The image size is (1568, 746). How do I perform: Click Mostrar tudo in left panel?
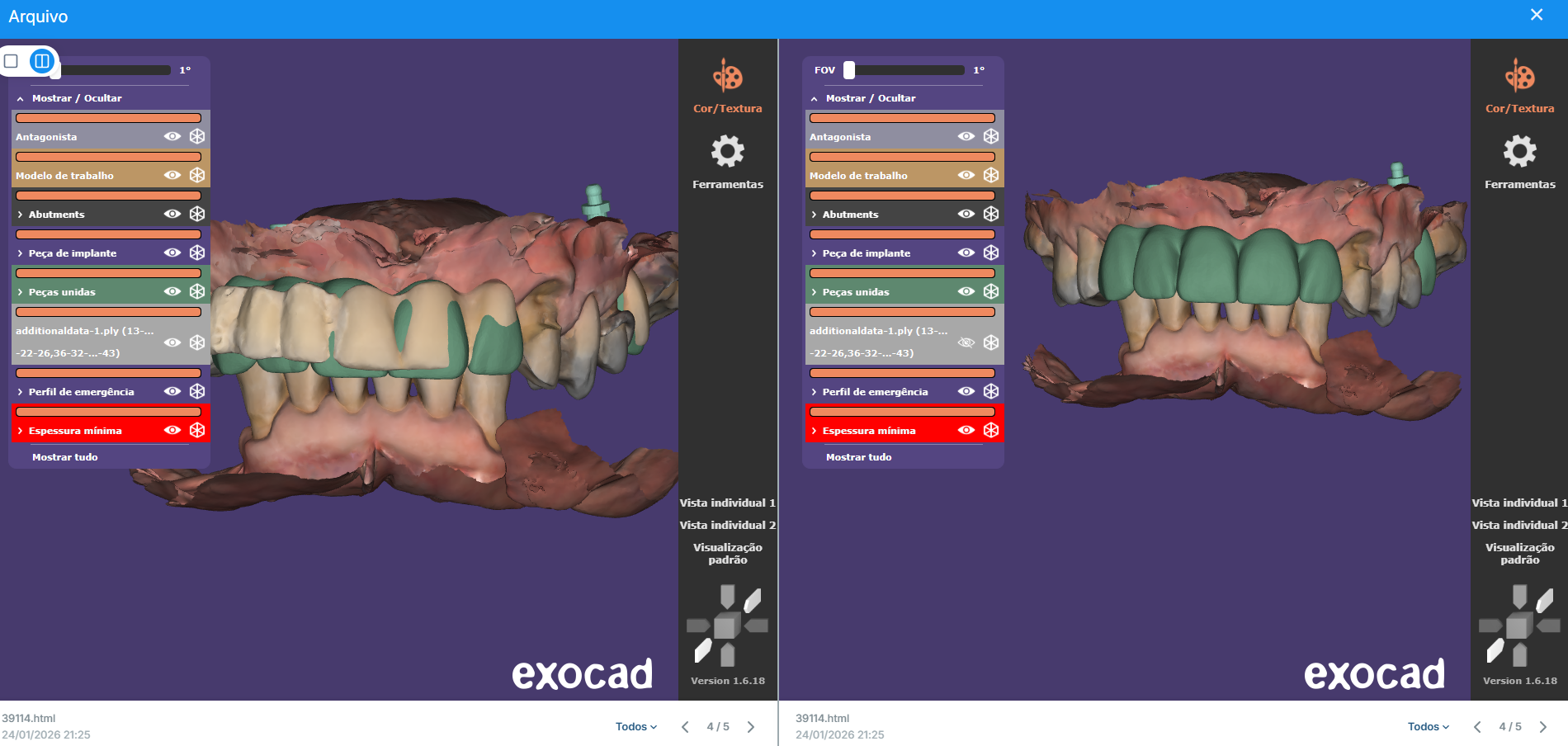65,457
